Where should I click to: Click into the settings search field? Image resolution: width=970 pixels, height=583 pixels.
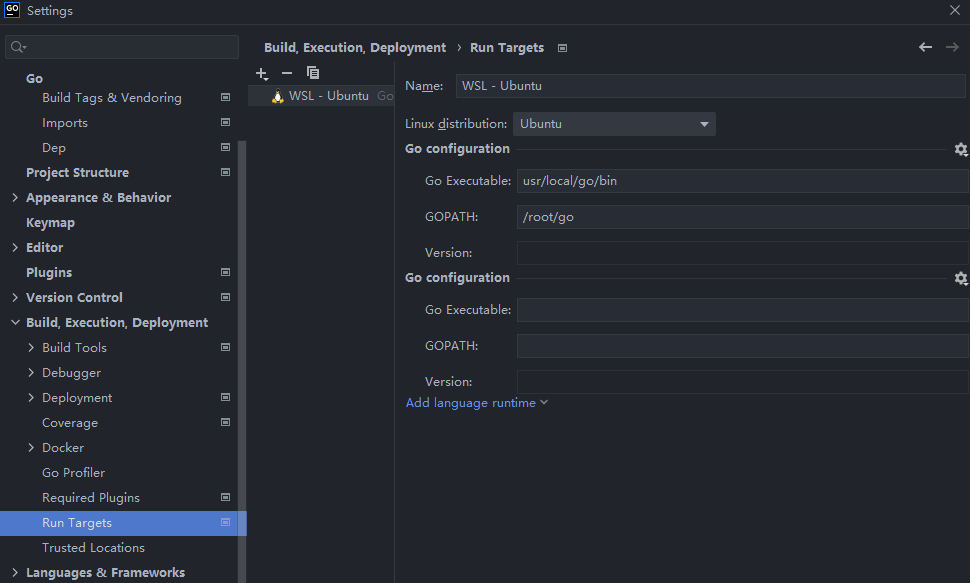pos(122,47)
